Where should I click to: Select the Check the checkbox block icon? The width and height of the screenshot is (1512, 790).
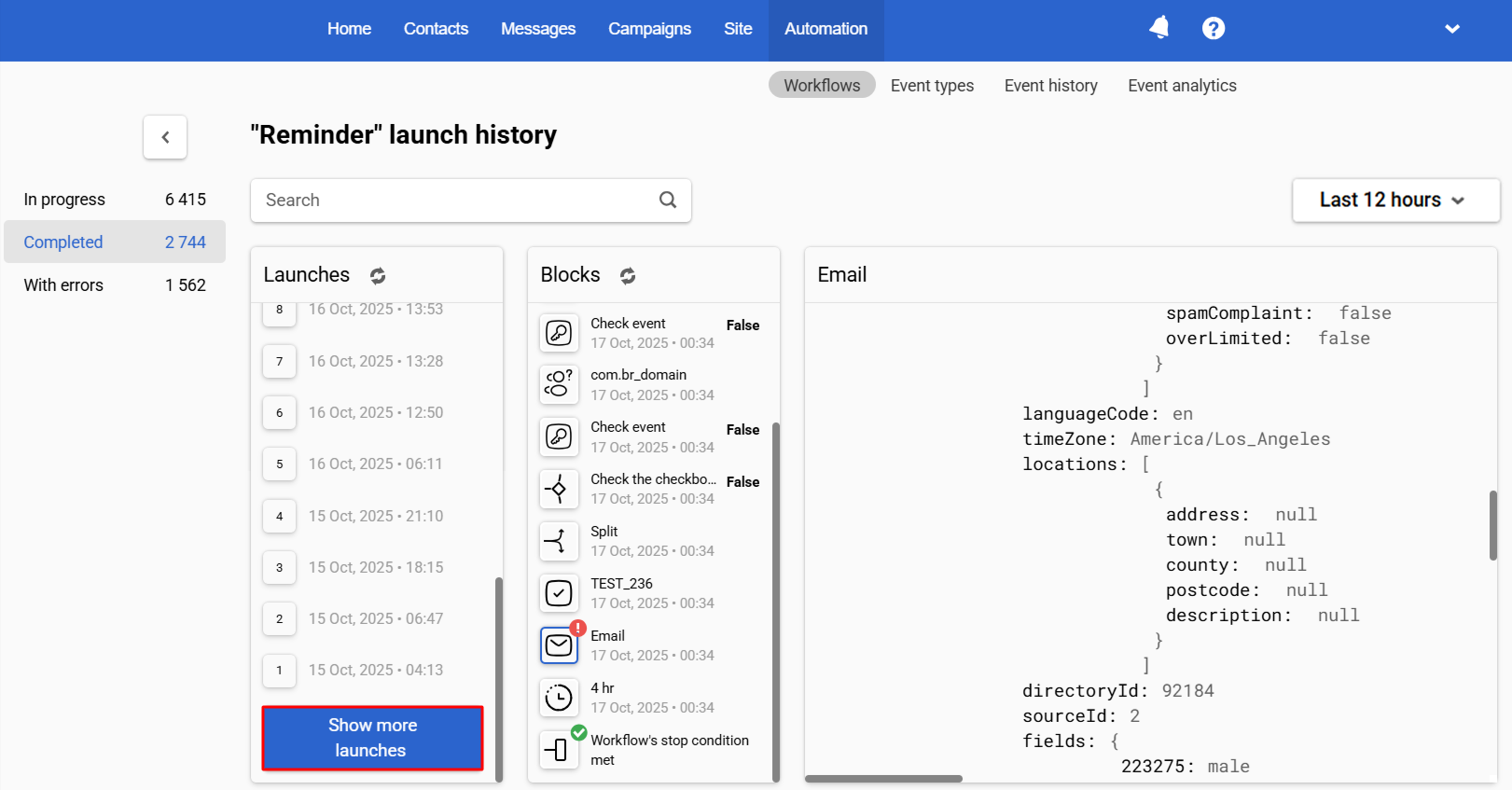[x=559, y=489]
